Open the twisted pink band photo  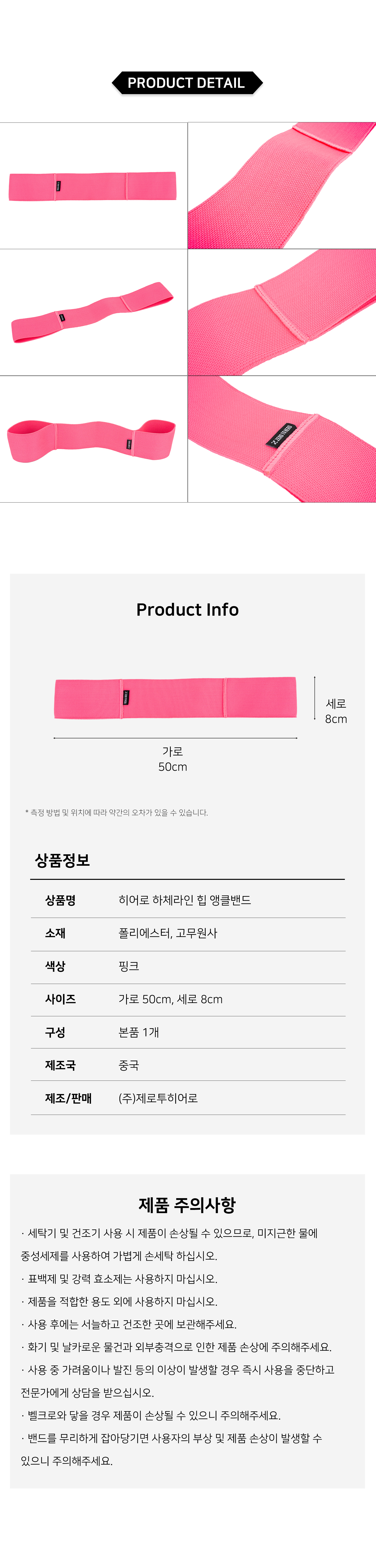(x=93, y=312)
